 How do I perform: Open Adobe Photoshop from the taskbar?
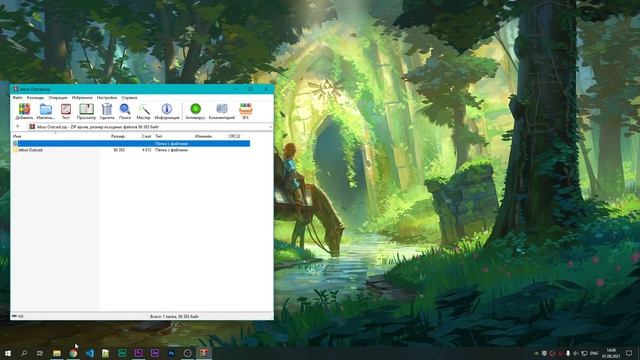(x=171, y=353)
